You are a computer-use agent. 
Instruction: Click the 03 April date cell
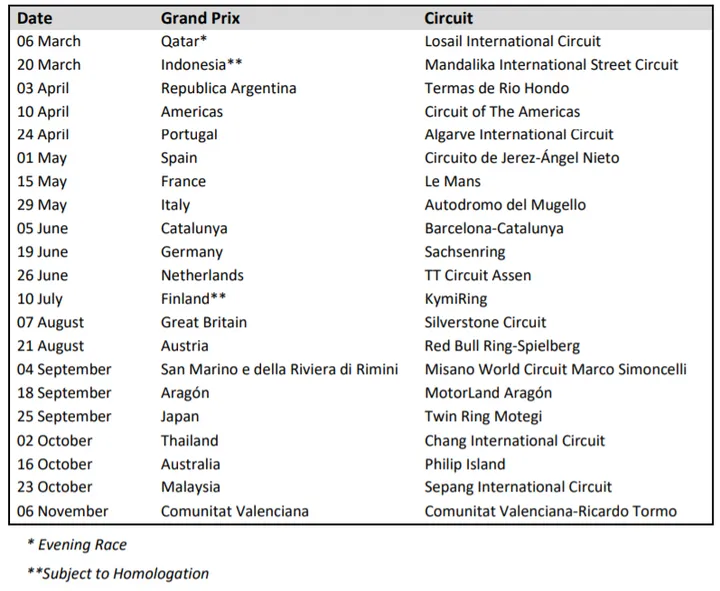pyautogui.click(x=43, y=88)
